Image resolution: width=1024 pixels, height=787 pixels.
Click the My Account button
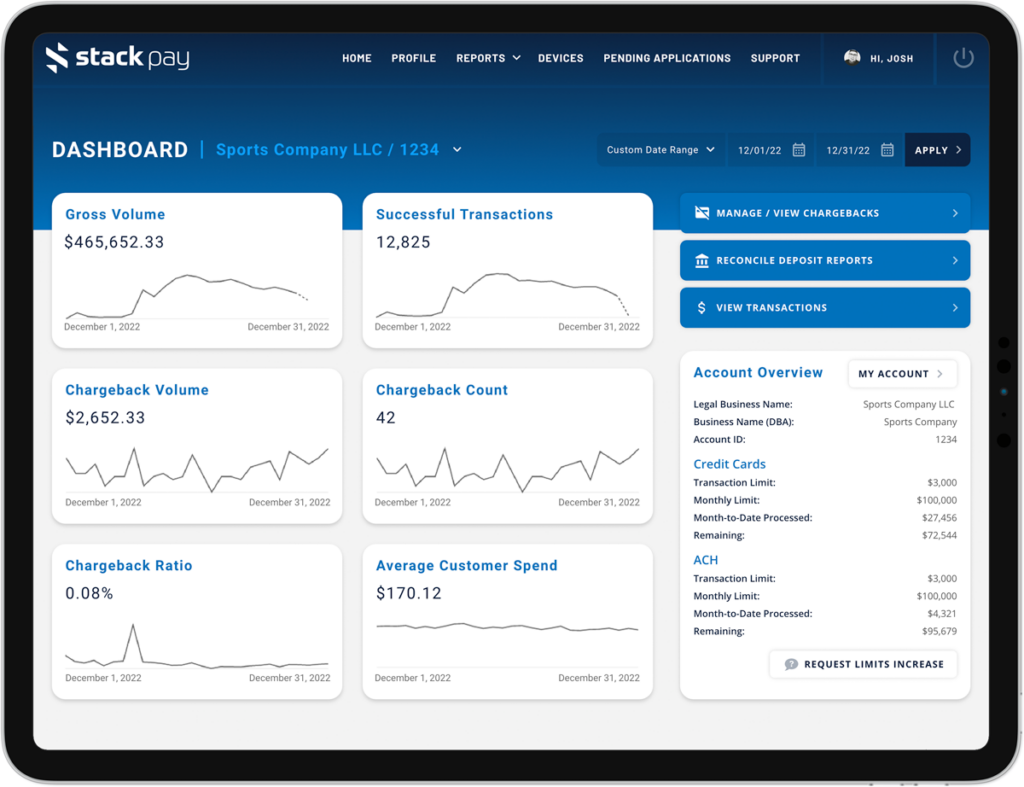tap(901, 374)
